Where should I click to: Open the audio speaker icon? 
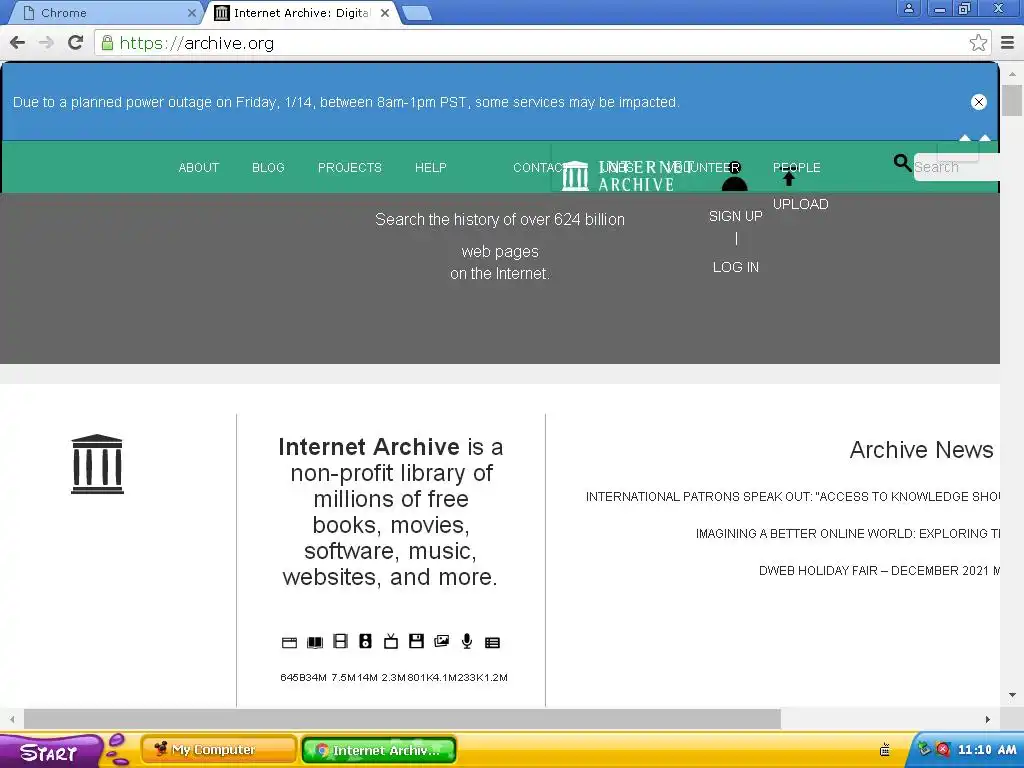coord(366,641)
